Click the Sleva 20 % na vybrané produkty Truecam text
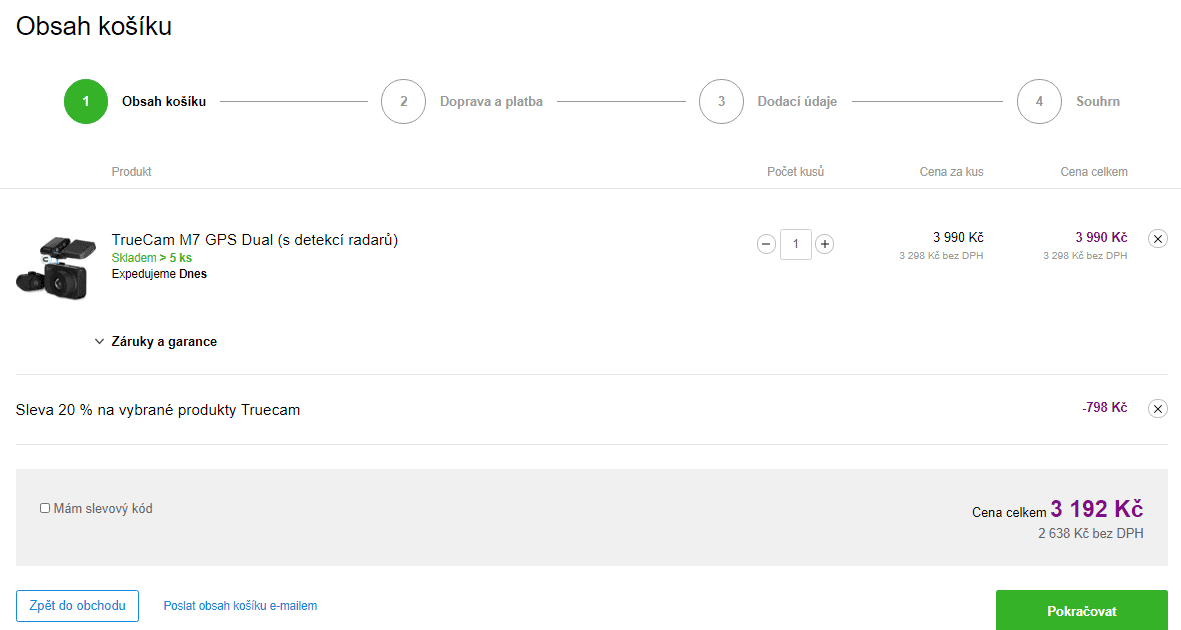The height and width of the screenshot is (630, 1181). click(158, 410)
